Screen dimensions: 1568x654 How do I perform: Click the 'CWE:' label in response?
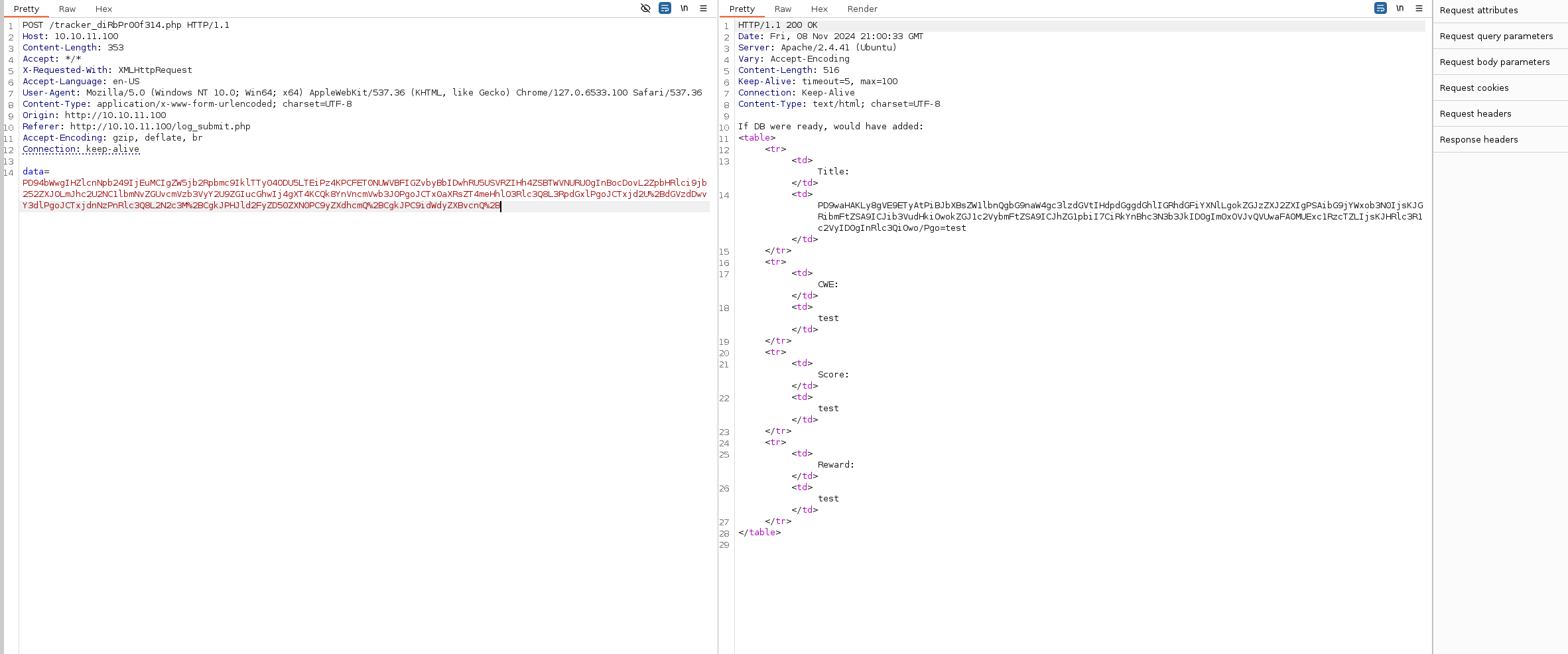tap(828, 285)
